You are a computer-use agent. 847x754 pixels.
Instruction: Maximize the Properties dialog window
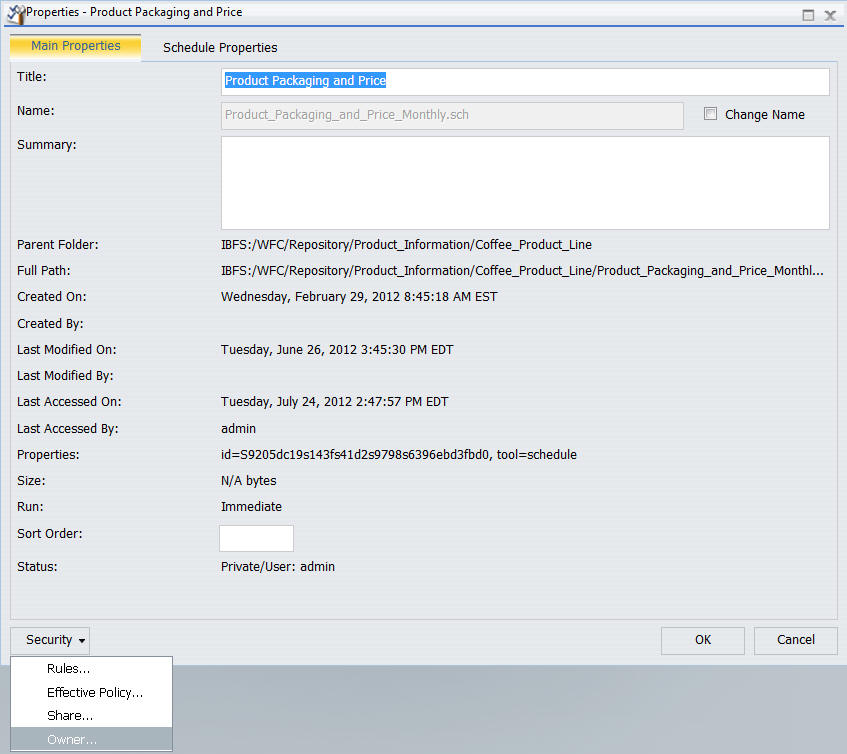pyautogui.click(x=808, y=15)
